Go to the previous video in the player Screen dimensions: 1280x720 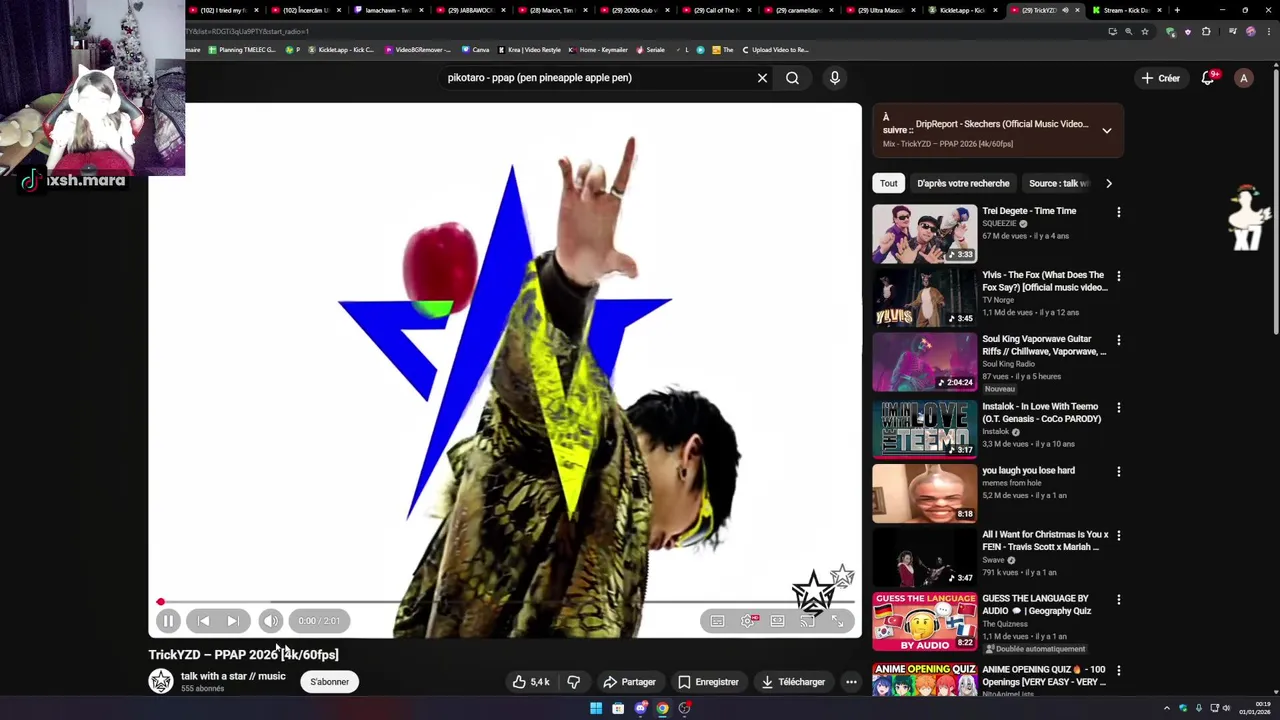(x=203, y=621)
